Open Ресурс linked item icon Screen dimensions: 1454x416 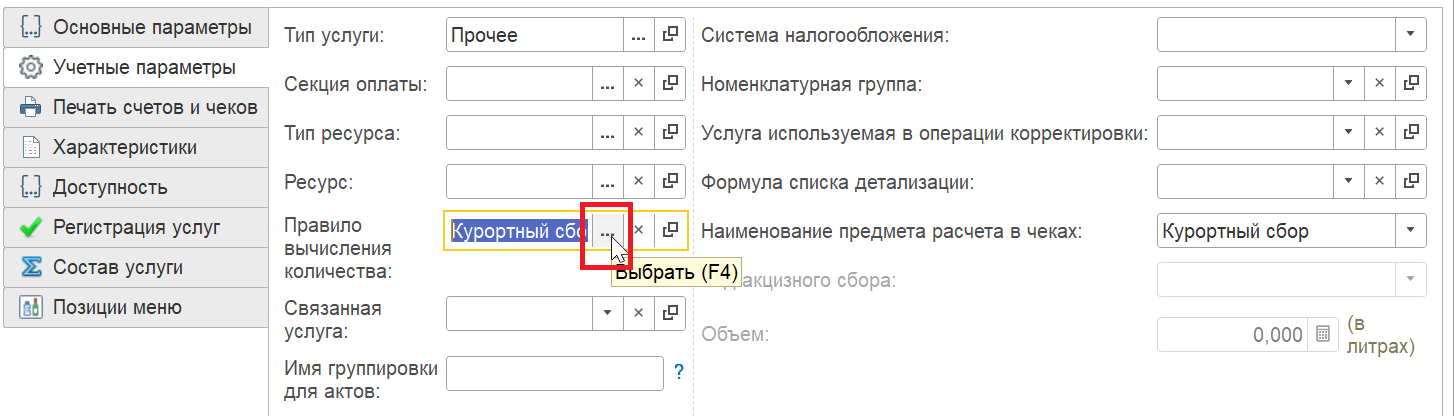point(670,182)
